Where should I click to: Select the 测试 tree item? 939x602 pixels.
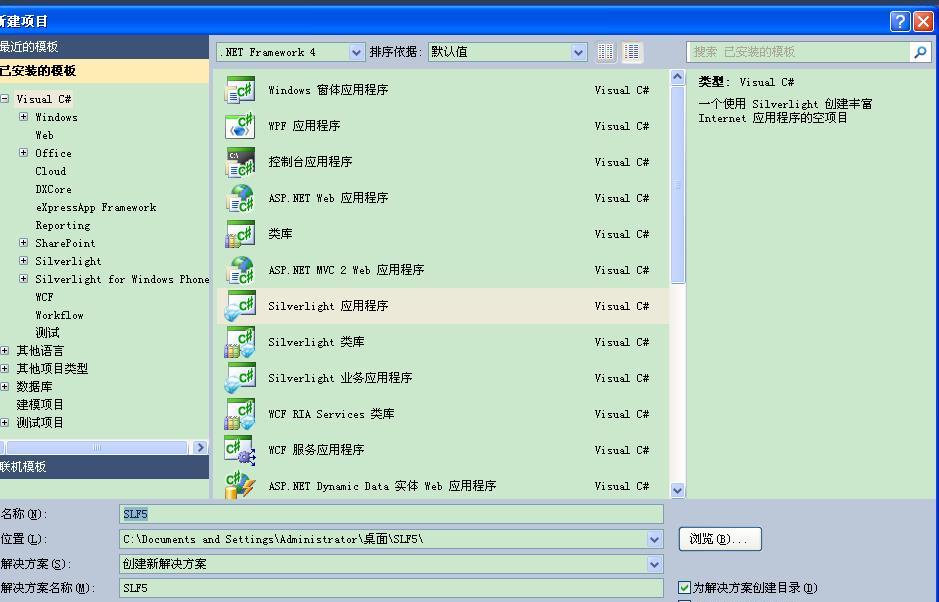pos(47,333)
